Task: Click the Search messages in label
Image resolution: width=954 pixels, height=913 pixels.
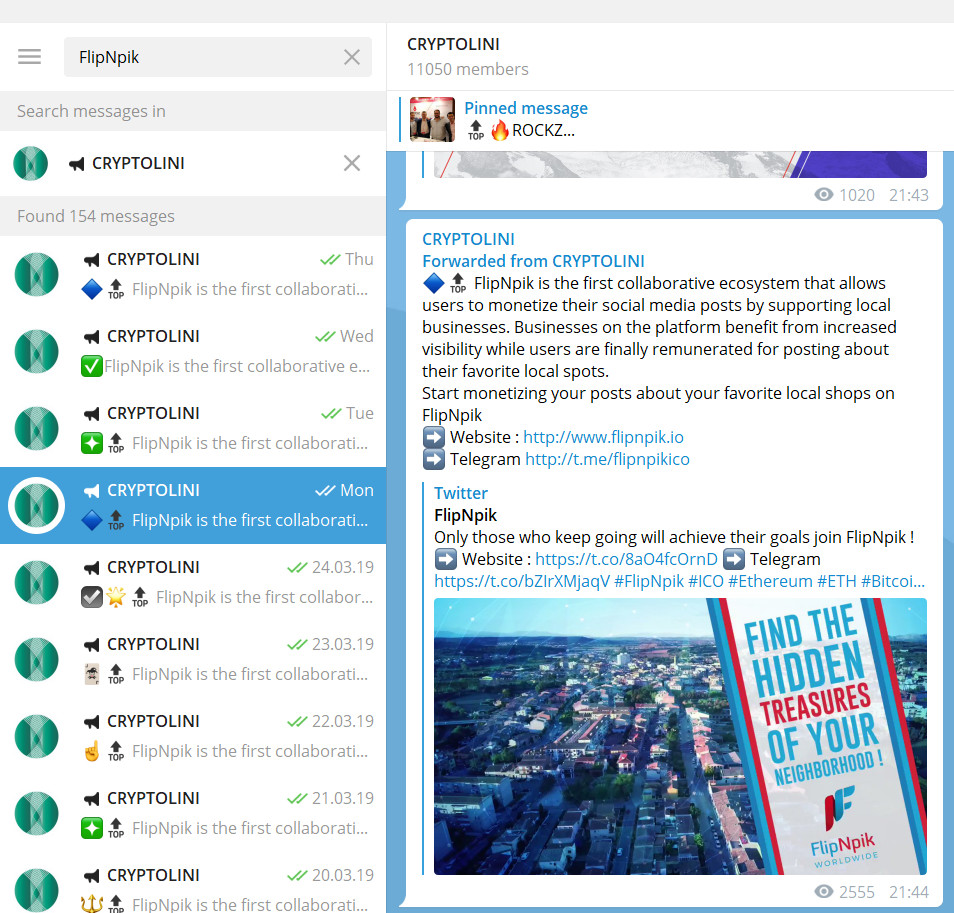Action: 91,111
